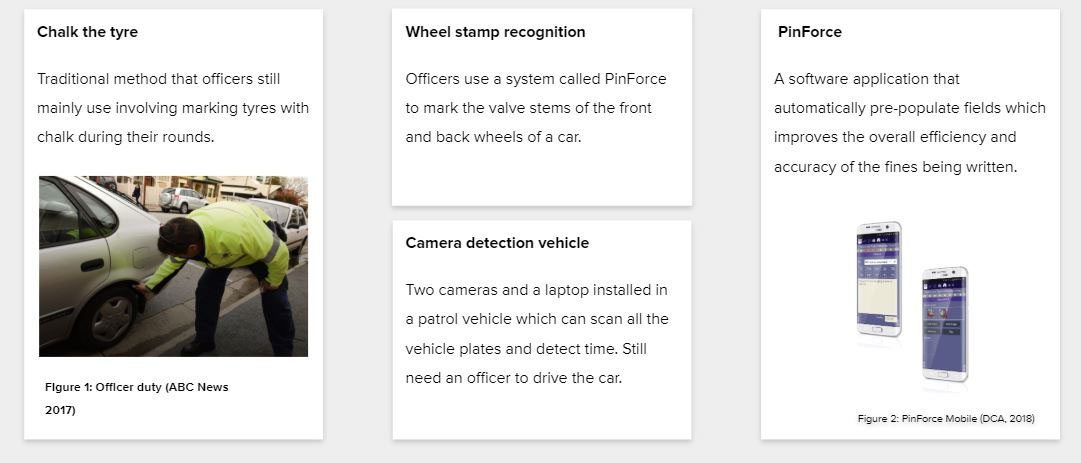Select the valve stems marking description text

tap(535, 108)
